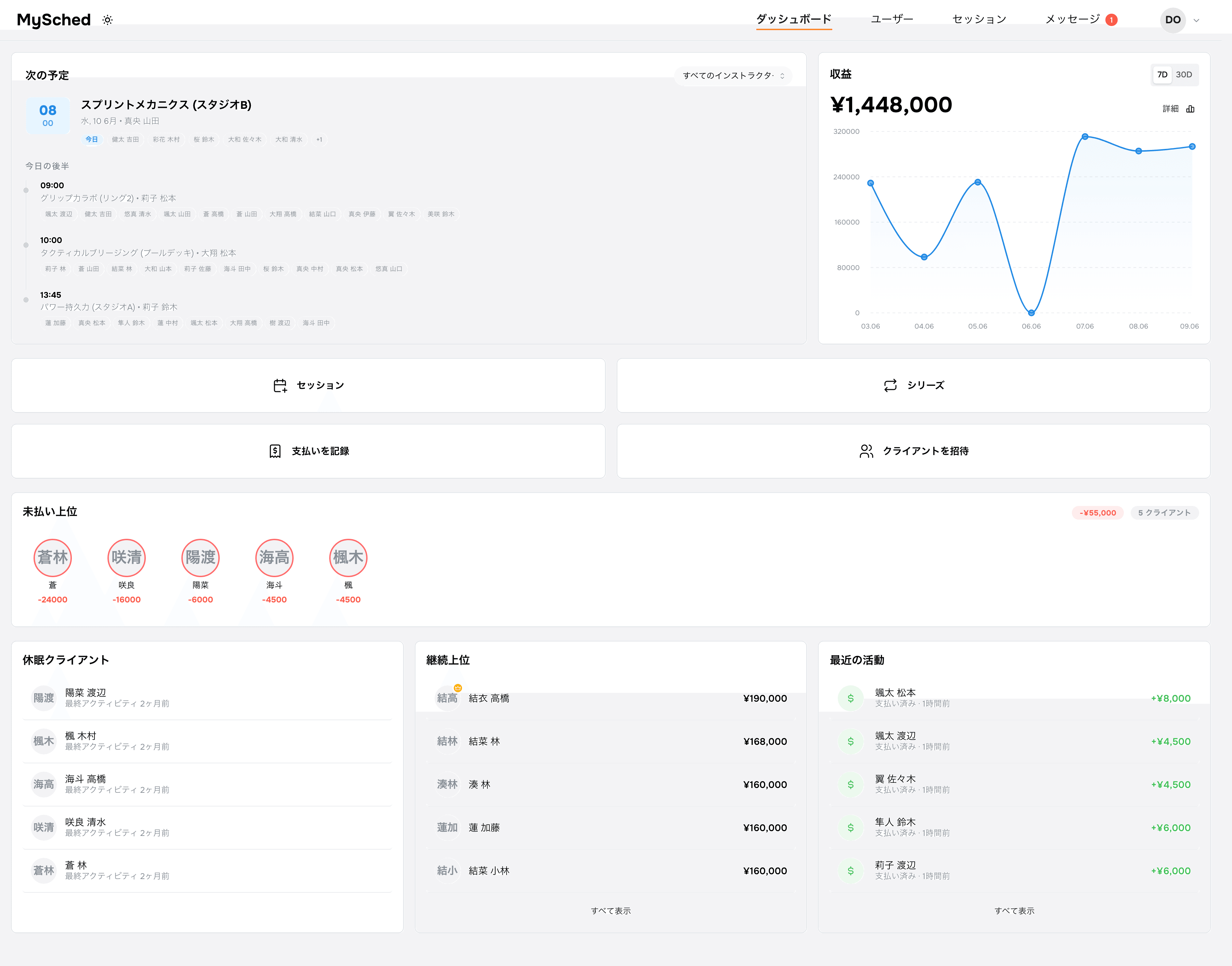This screenshot has width=1232, height=966.
Task: Open dormant client 蒼 林 row
Action: 207,870
